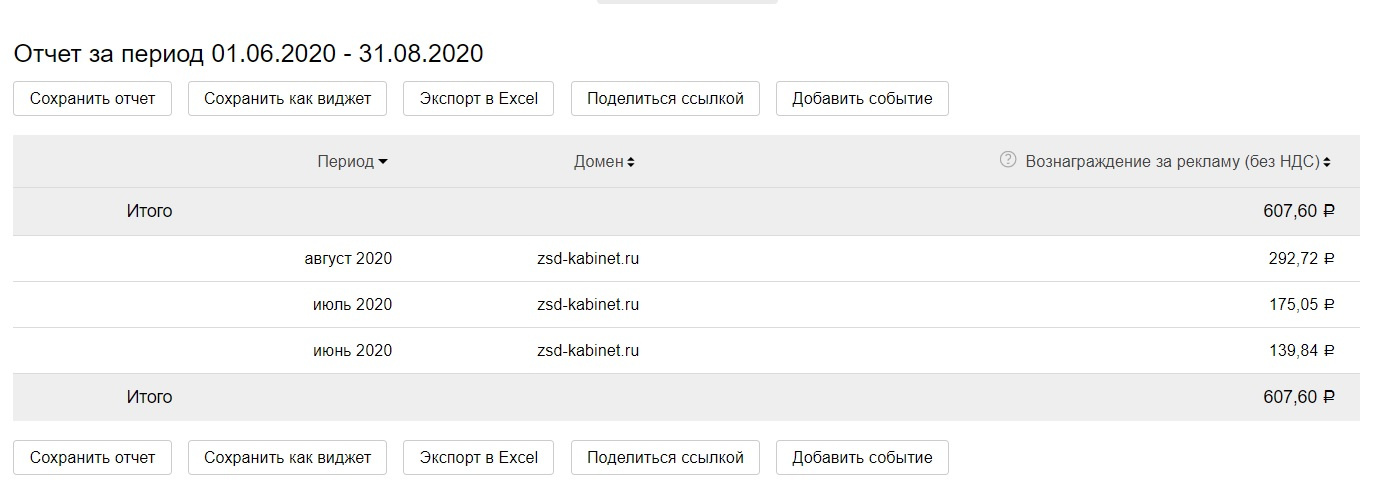Click bottom Сохранить отчет button

(92, 457)
